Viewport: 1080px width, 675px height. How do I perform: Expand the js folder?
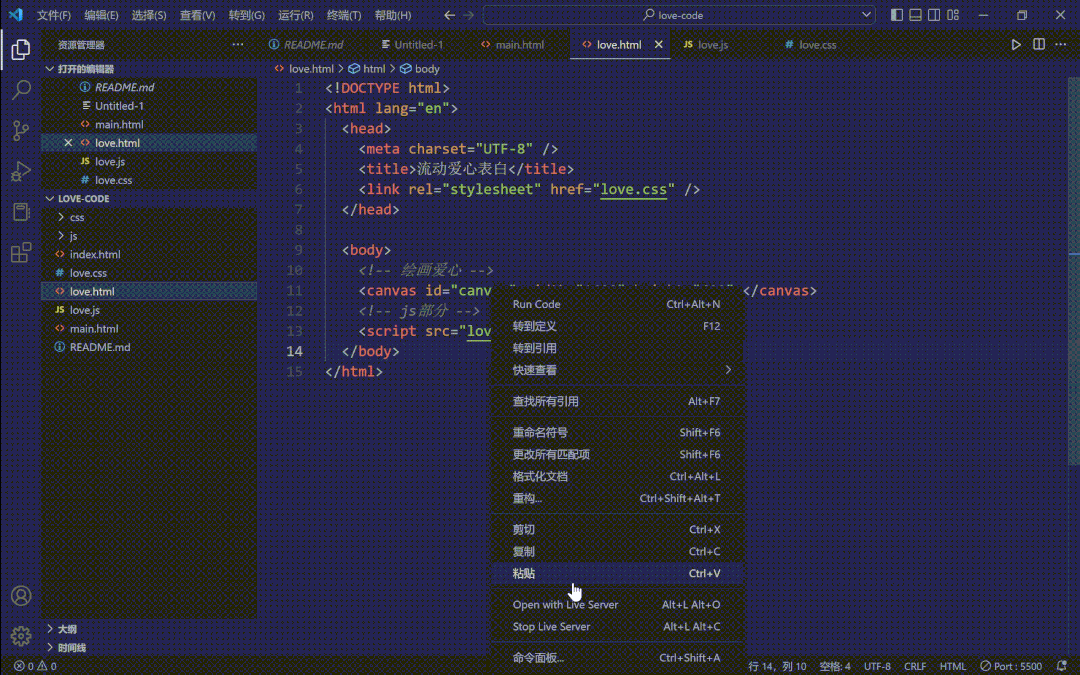[61, 236]
